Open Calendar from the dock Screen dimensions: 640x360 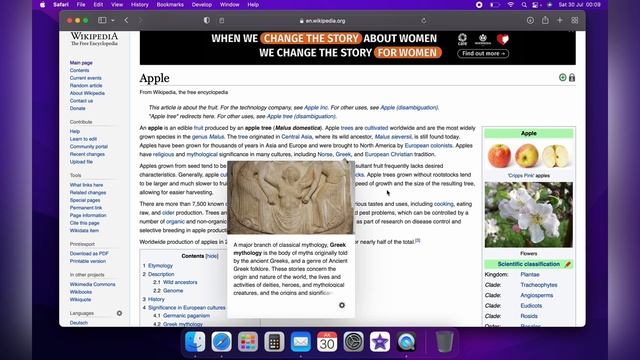327,342
